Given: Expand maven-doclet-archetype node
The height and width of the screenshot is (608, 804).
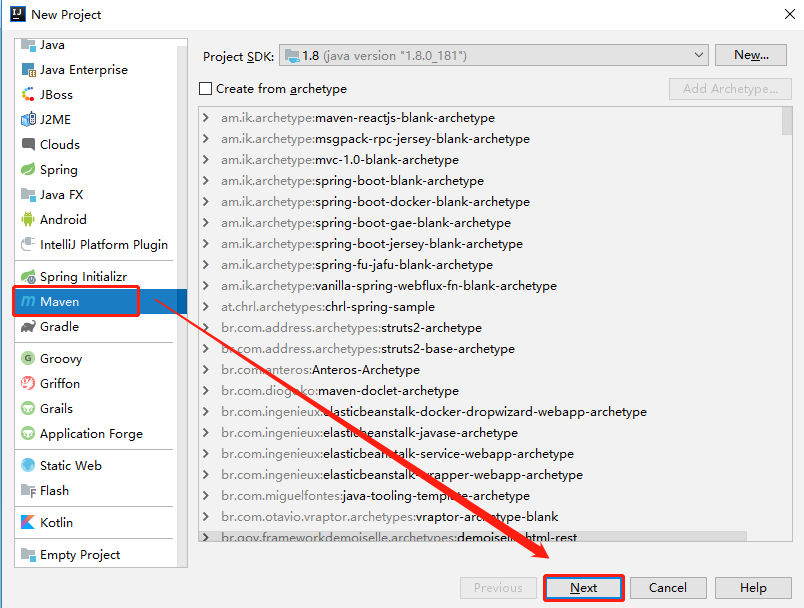Looking at the screenshot, I should [x=206, y=391].
